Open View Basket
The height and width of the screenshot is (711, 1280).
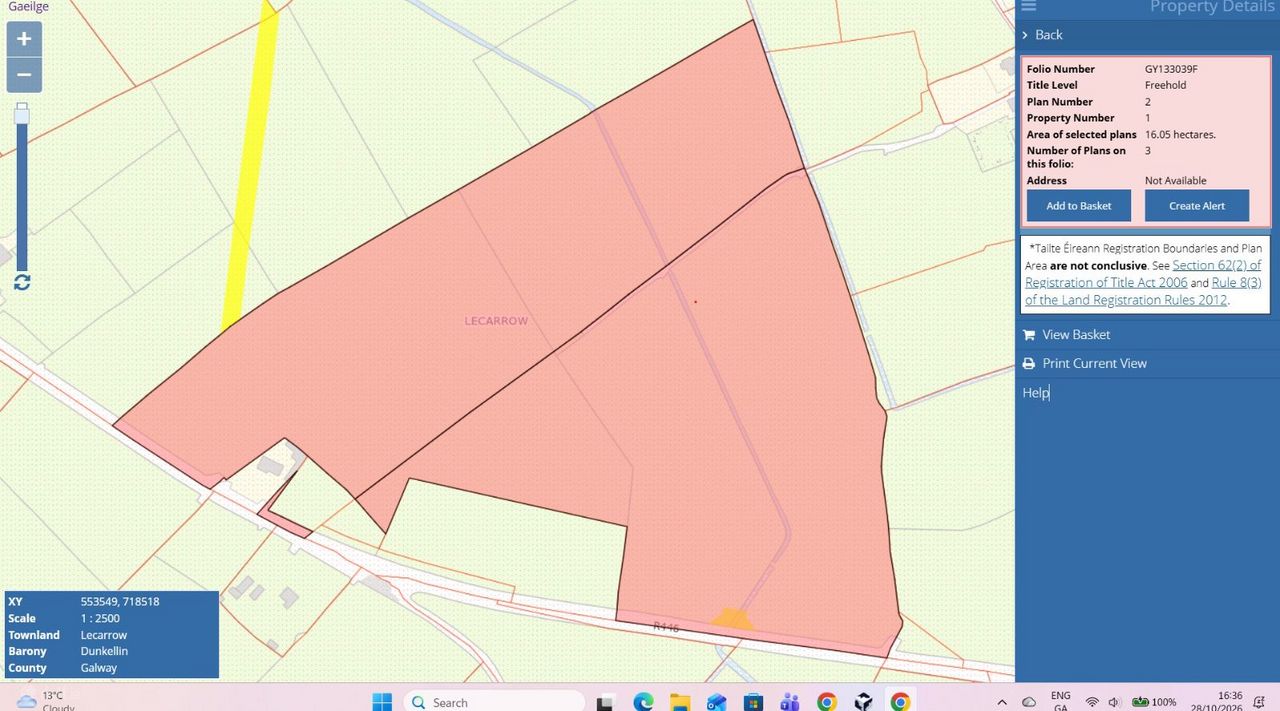pos(1076,335)
